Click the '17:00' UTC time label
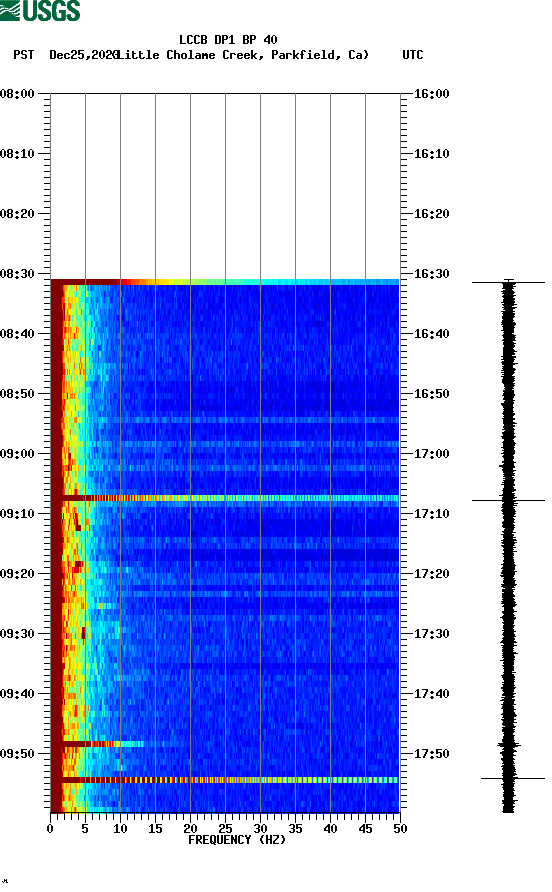552x892 pixels. pos(431,453)
